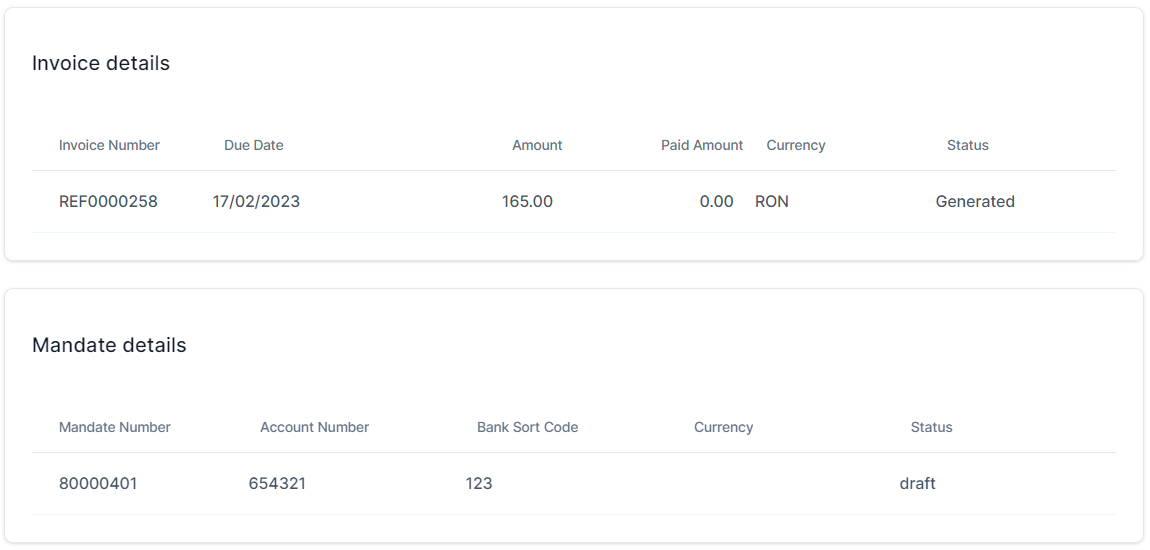This screenshot has height=550, width=1150.
Task: Click the Amount column header
Action: (x=537, y=145)
